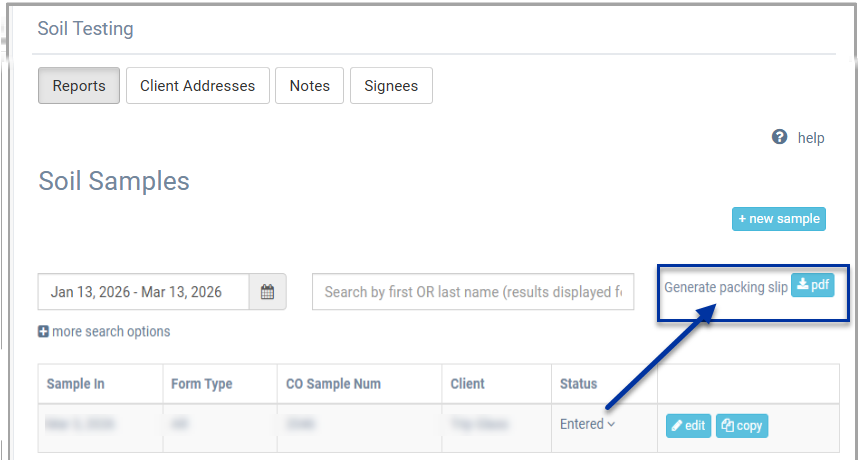
Task: Focus the name search field
Action: click(472, 292)
